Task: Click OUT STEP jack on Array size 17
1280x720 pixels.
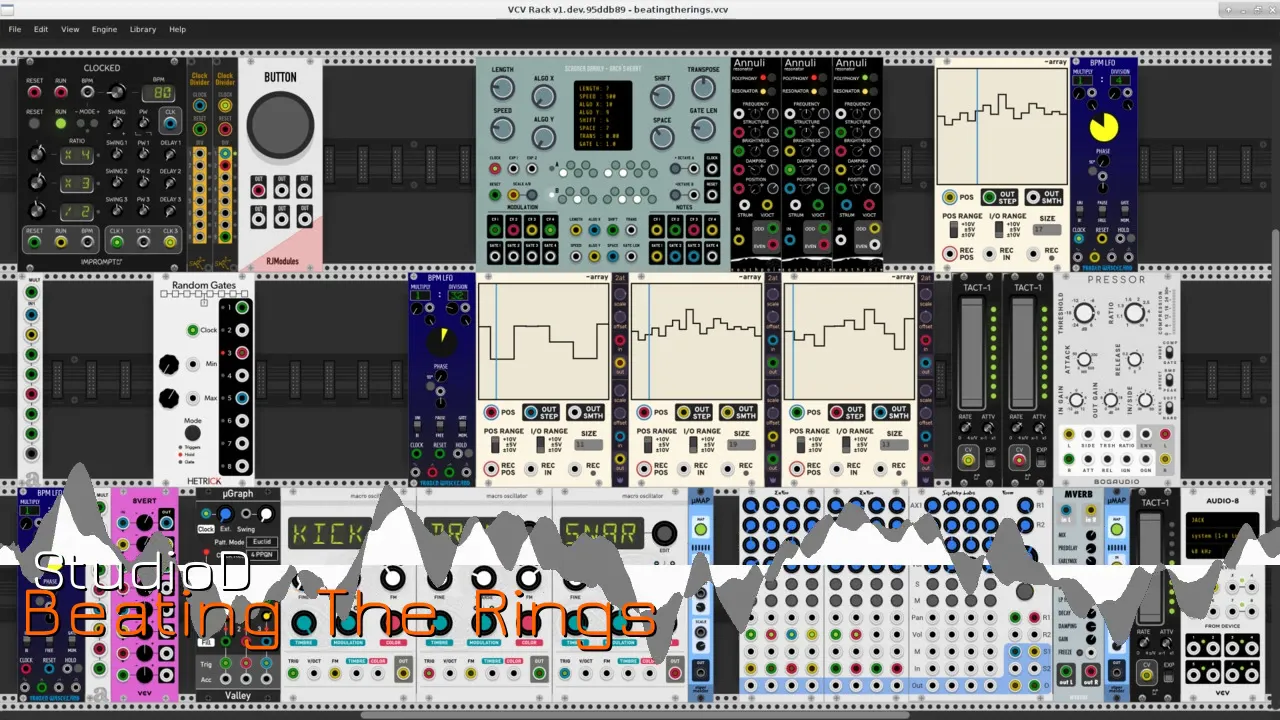Action: [x=989, y=197]
